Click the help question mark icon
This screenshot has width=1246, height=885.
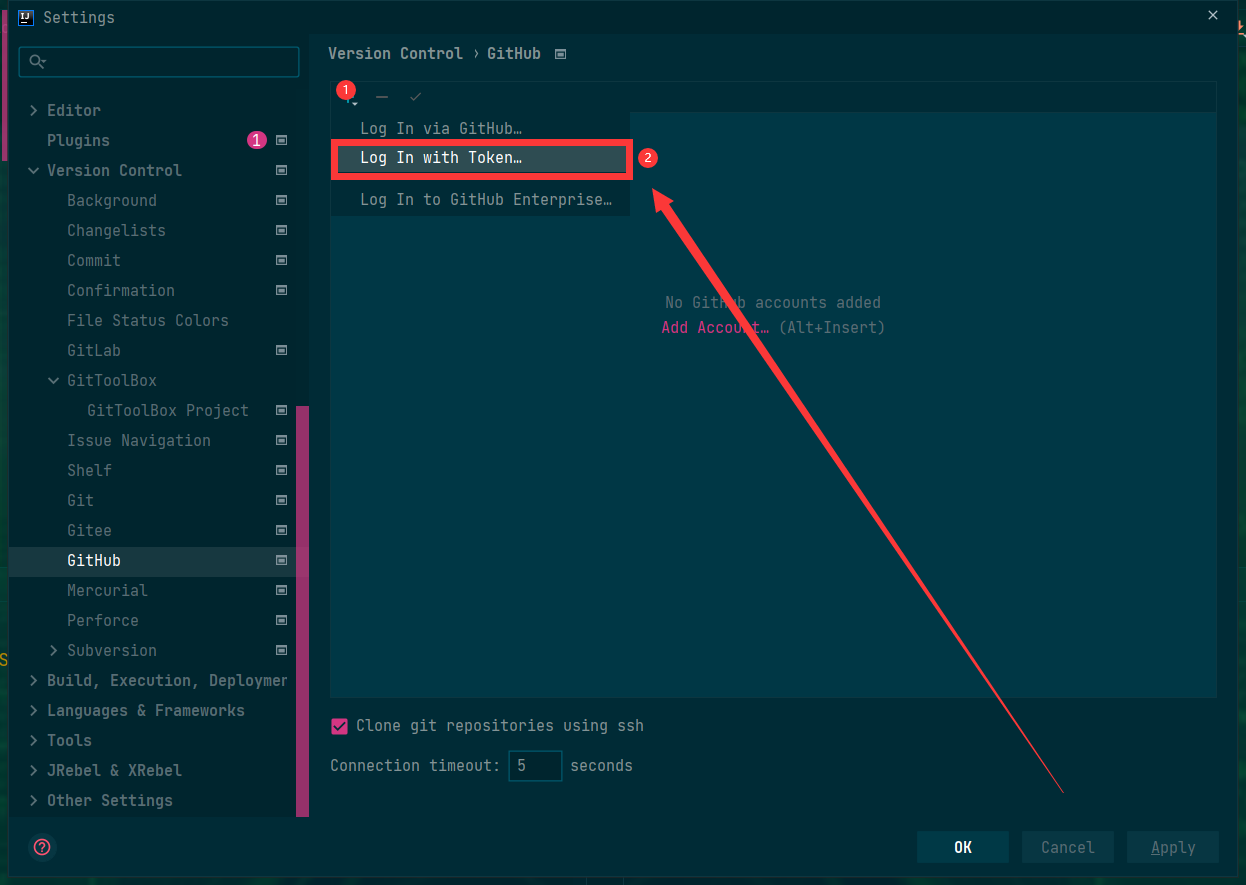click(42, 847)
